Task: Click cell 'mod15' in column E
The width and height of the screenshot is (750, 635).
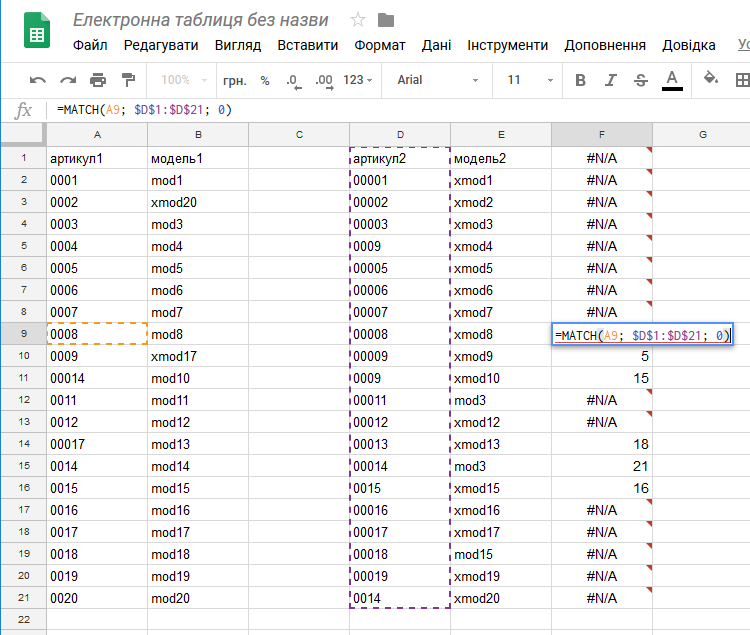Action: pos(501,554)
